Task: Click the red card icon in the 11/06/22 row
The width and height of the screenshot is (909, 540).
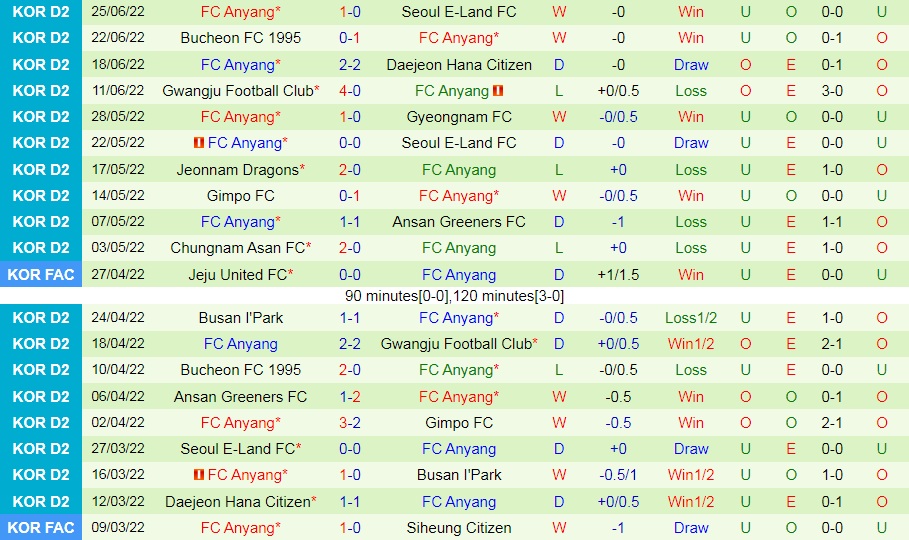Action: click(498, 91)
